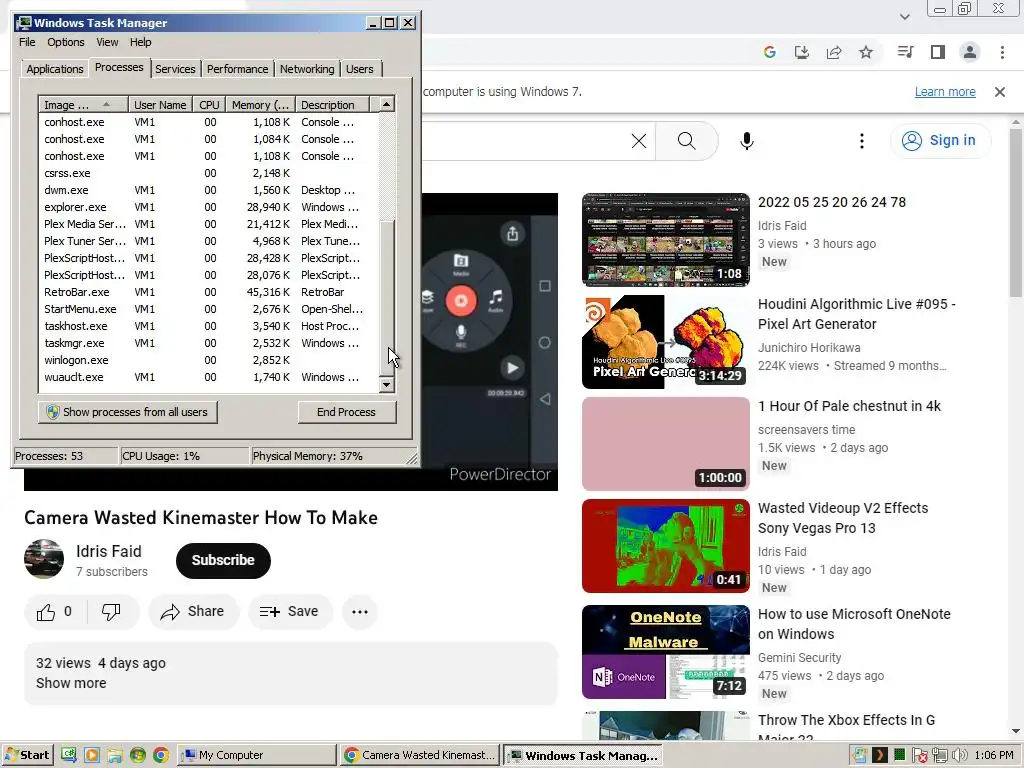Open the Idris Faid channel avatar
The width and height of the screenshot is (1024, 768).
click(x=44, y=559)
